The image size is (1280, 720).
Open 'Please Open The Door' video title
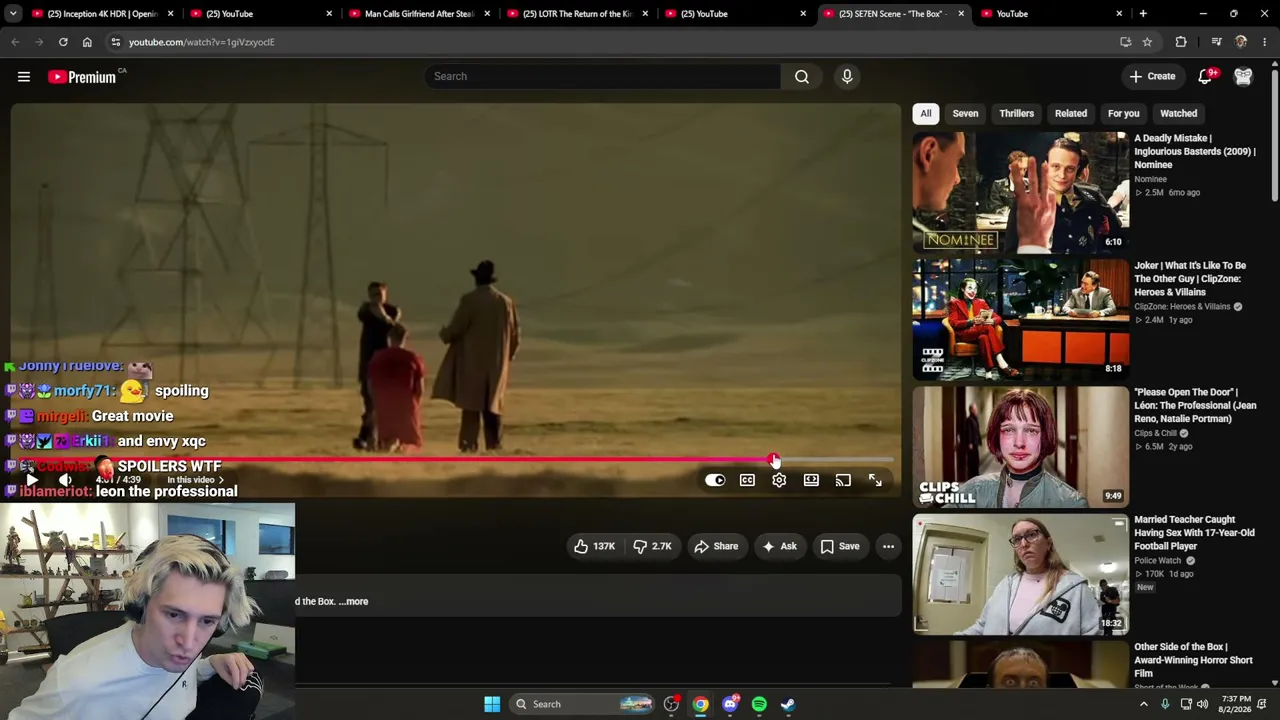tap(1195, 405)
